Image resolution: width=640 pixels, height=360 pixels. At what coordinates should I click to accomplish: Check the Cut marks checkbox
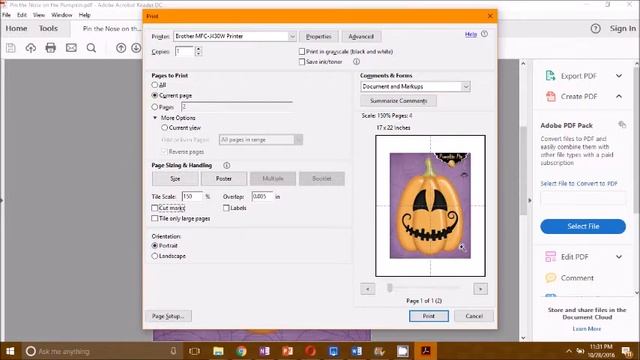[x=155, y=208]
